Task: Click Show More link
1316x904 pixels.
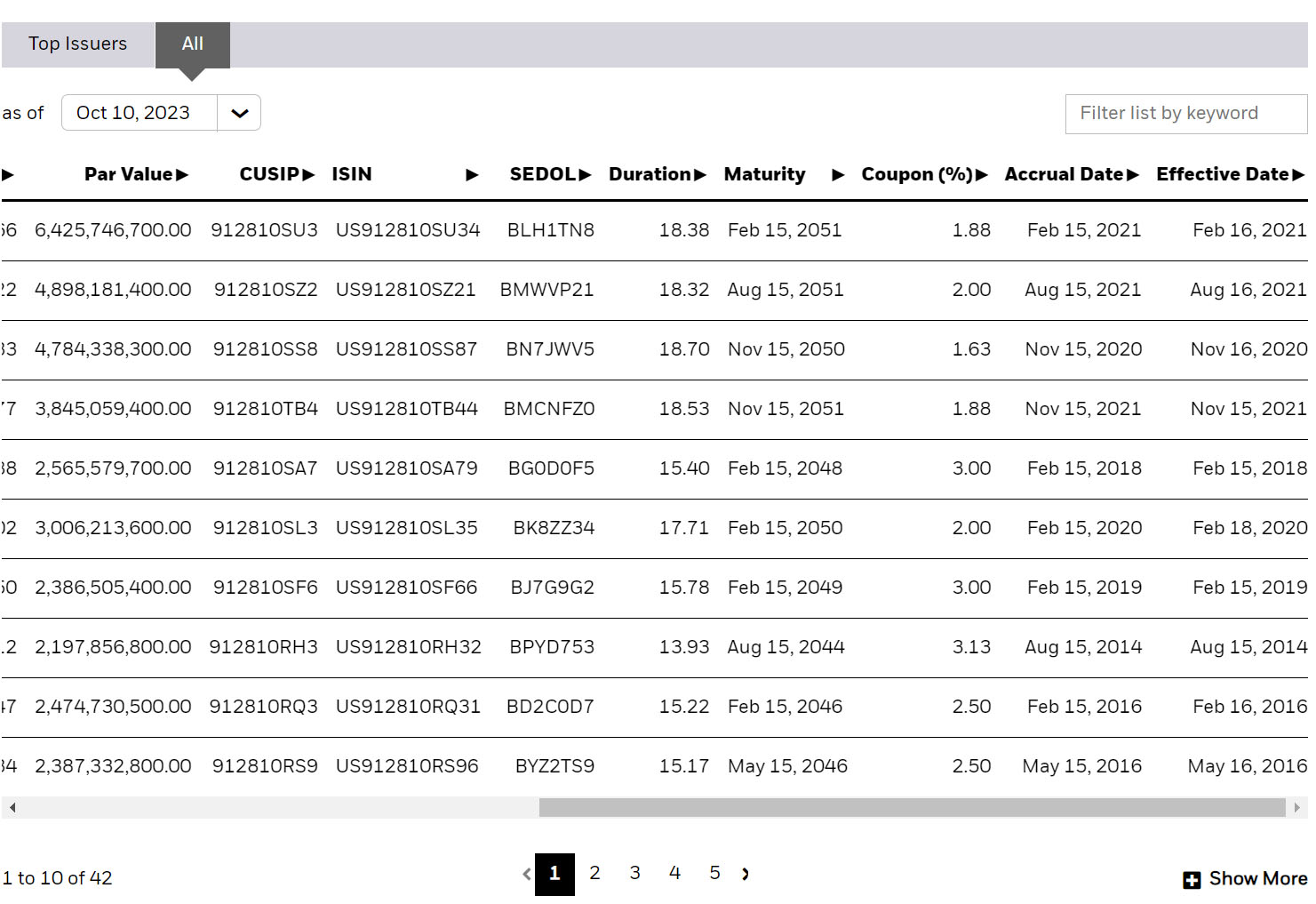Action: 1257,879
